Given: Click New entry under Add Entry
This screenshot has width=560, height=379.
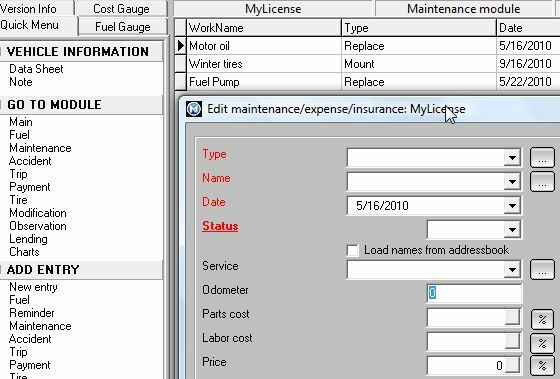Looking at the screenshot, I should [x=33, y=287].
